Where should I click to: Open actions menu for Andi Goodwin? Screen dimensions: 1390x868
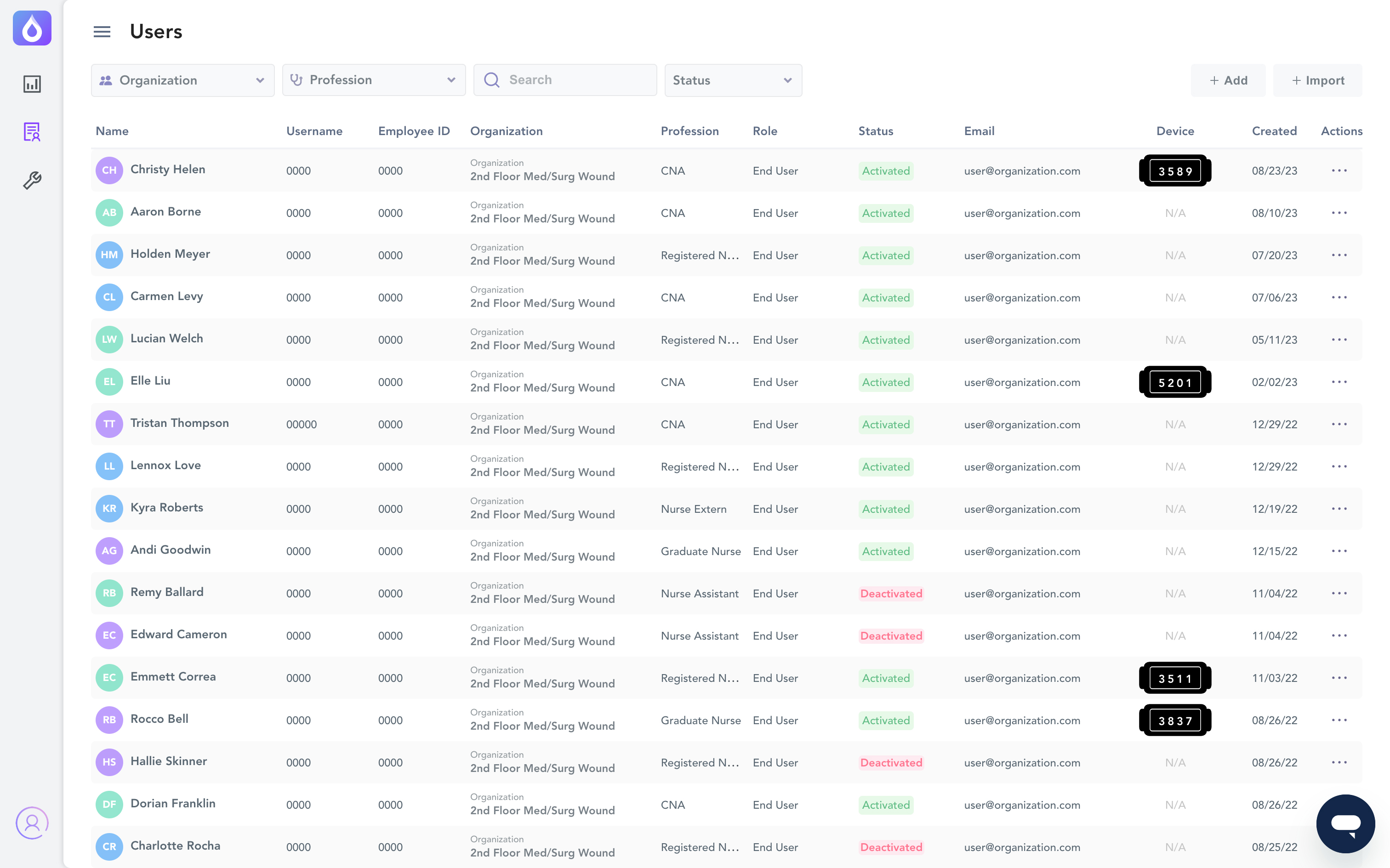coord(1339,551)
